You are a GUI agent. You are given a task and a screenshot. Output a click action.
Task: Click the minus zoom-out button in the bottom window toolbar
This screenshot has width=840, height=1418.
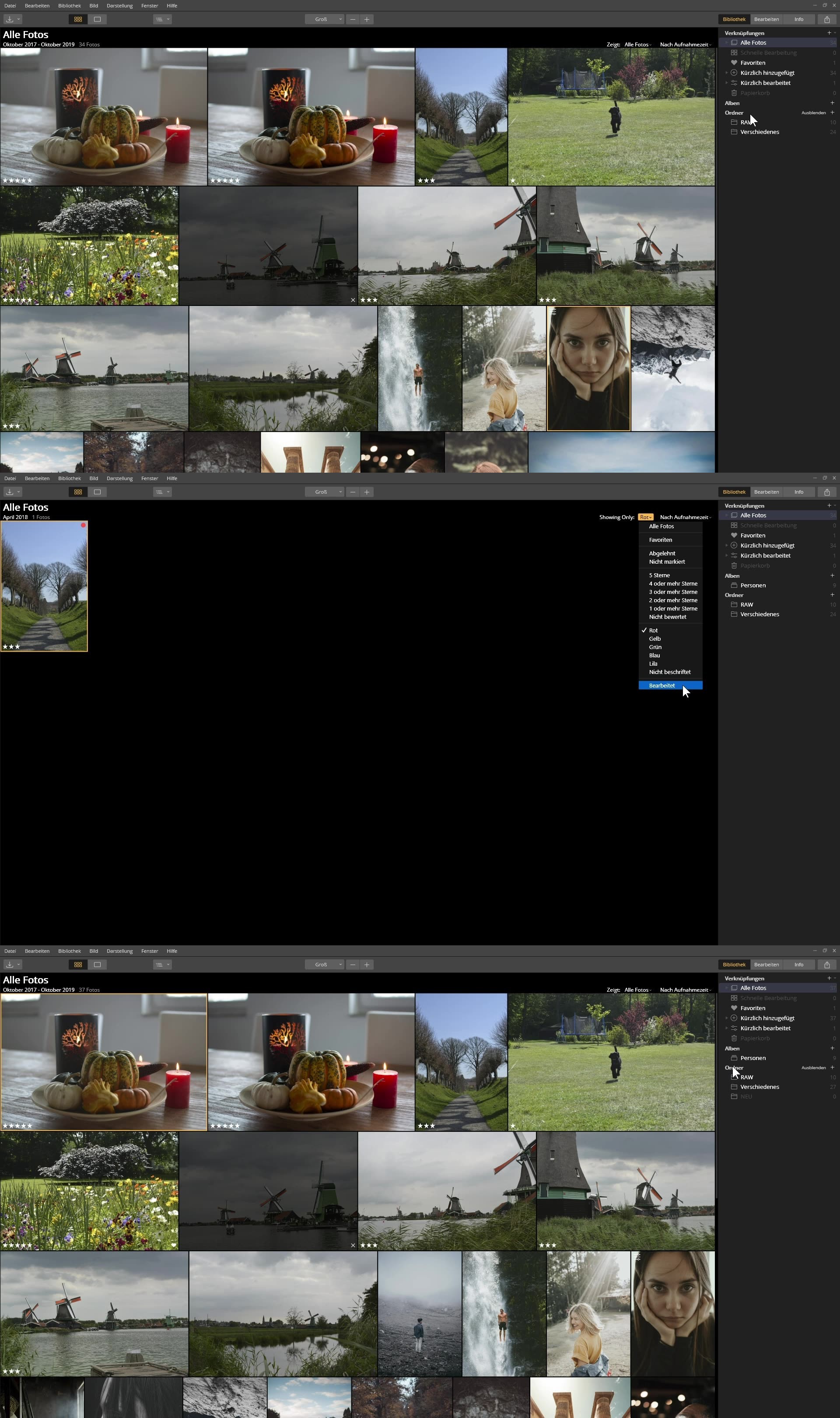click(x=353, y=965)
